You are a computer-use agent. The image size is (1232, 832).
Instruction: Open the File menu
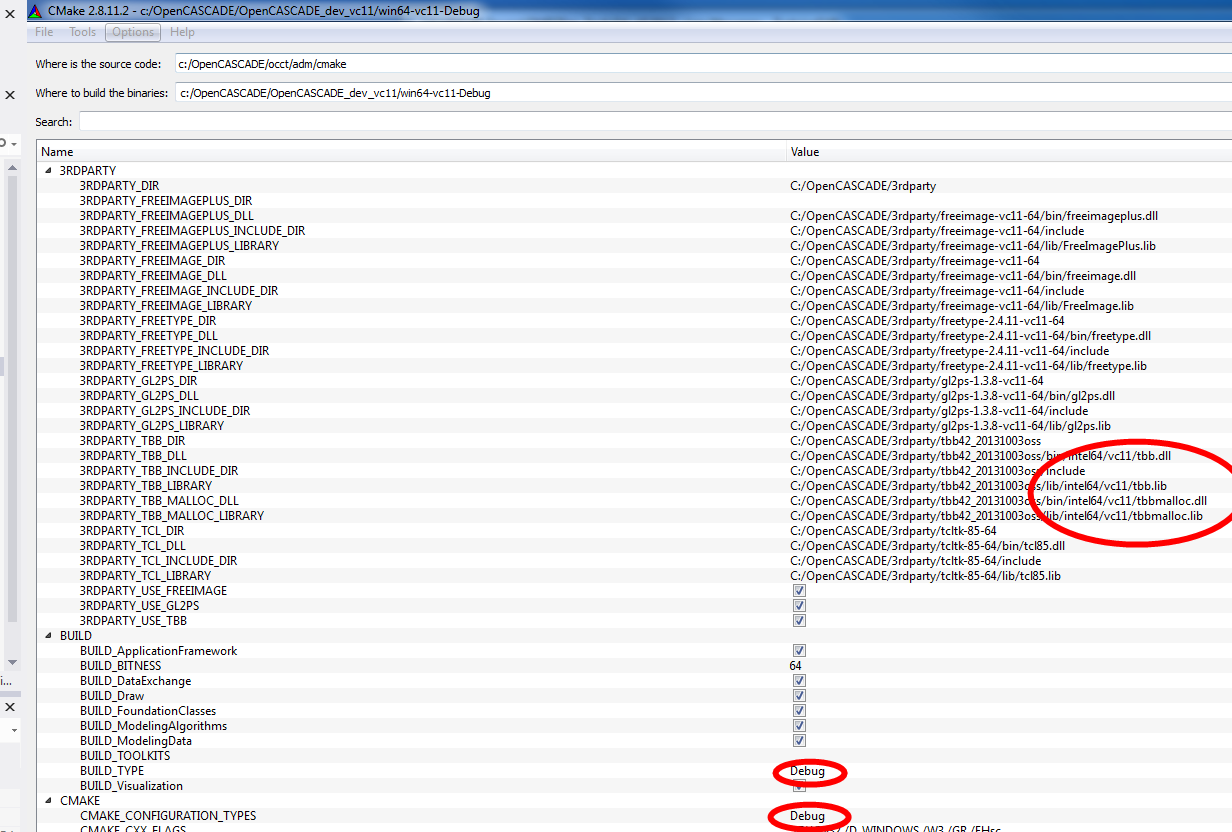point(44,32)
